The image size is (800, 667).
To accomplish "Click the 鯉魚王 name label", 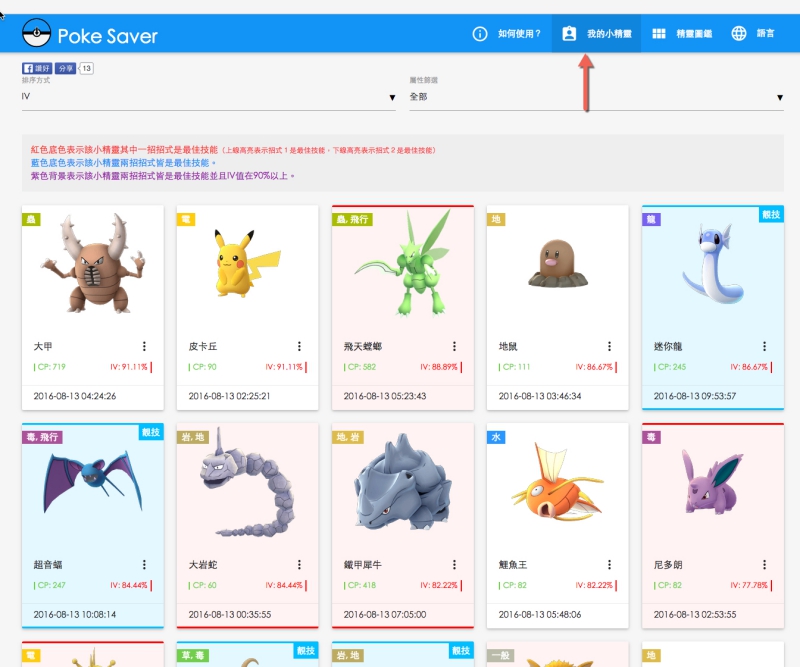I will tap(513, 565).
